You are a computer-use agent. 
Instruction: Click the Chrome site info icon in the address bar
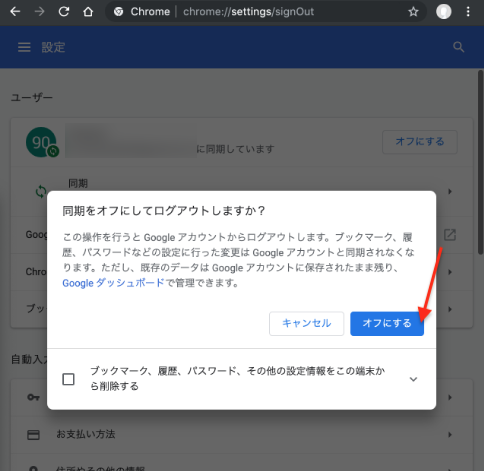[118, 12]
